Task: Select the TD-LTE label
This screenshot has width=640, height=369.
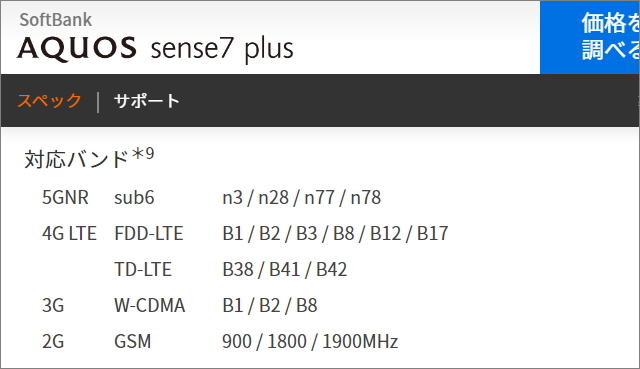Action: click(143, 269)
